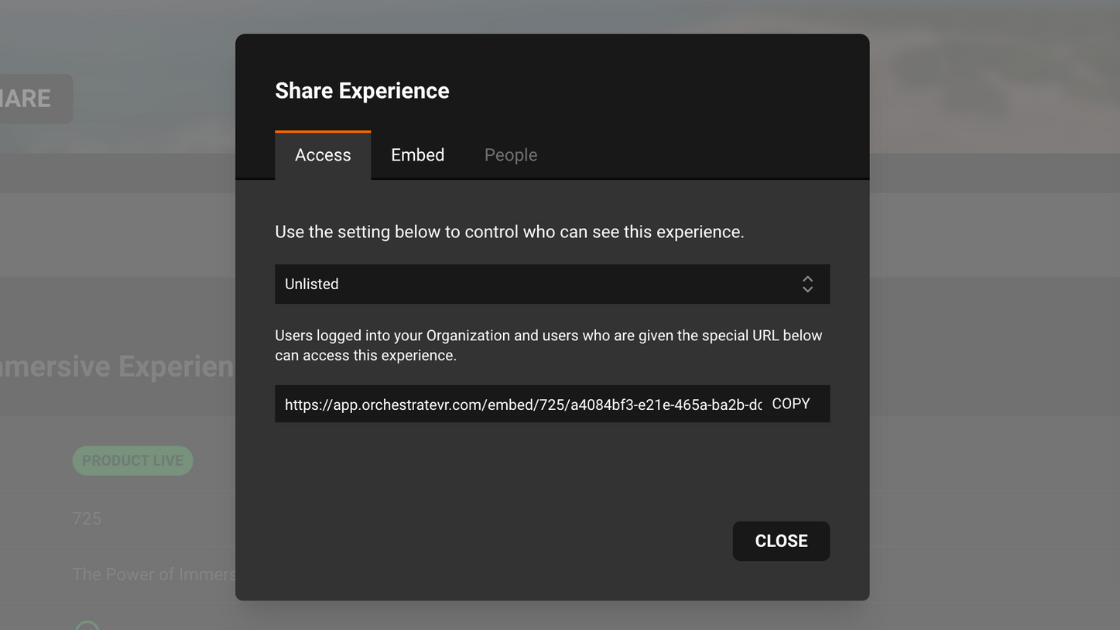
Task: Click the dimmed SHARE button behind the dialog
Action: (x=30, y=99)
